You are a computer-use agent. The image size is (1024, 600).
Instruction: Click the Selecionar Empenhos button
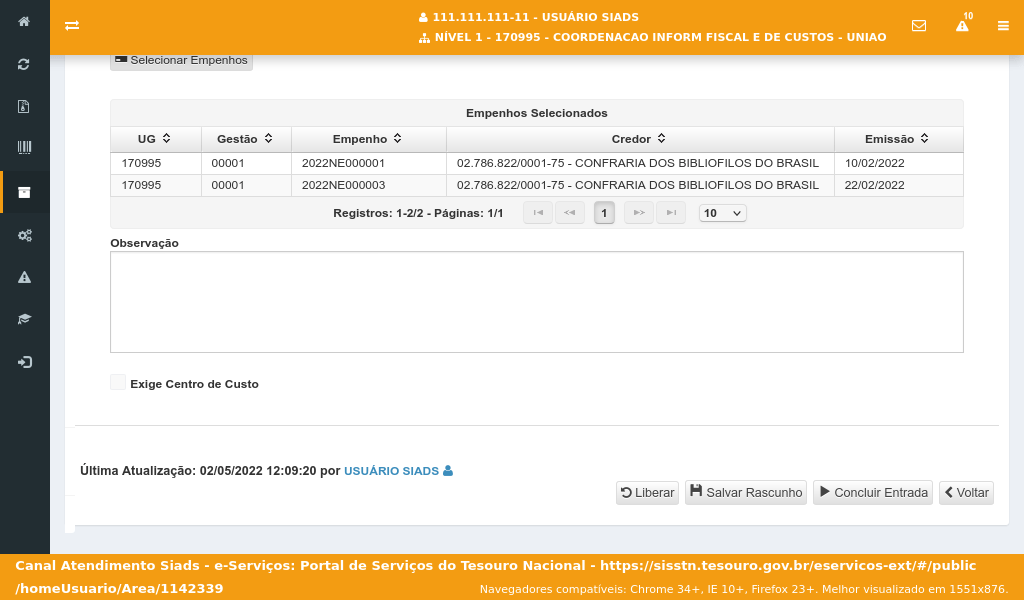pos(182,61)
